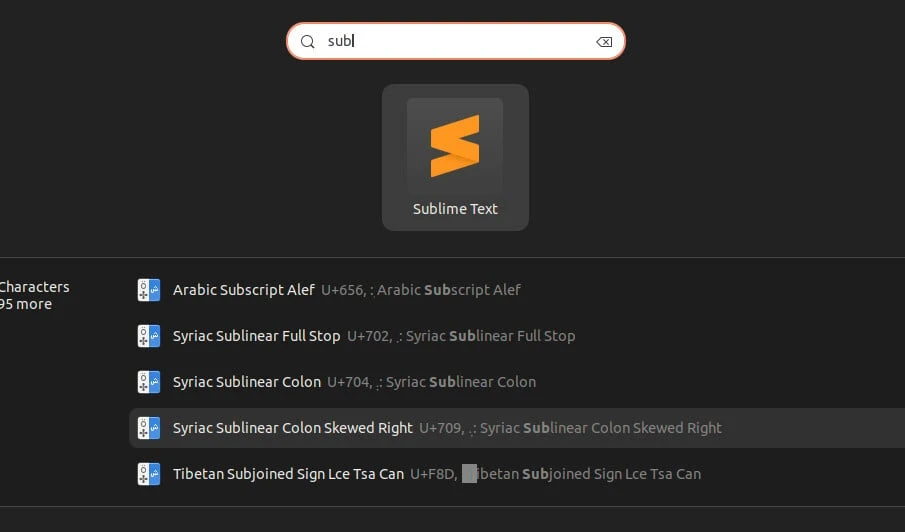
Task: Click the "Sublime Text" label under the app
Action: (455, 209)
